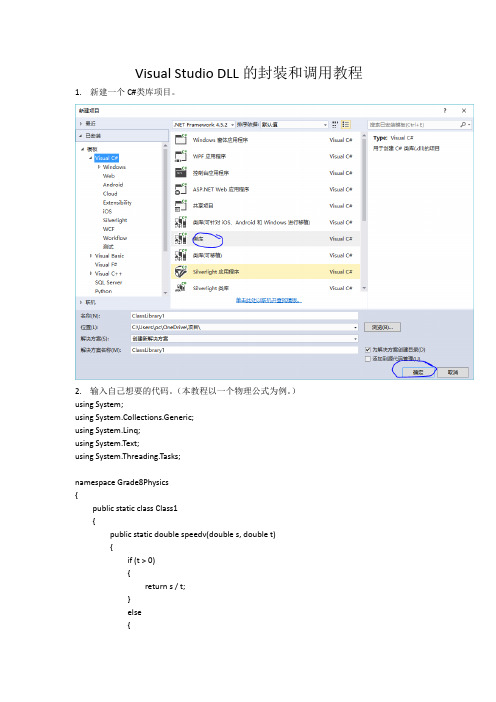
Task: Select the portable class library template icon
Action: click(180, 255)
